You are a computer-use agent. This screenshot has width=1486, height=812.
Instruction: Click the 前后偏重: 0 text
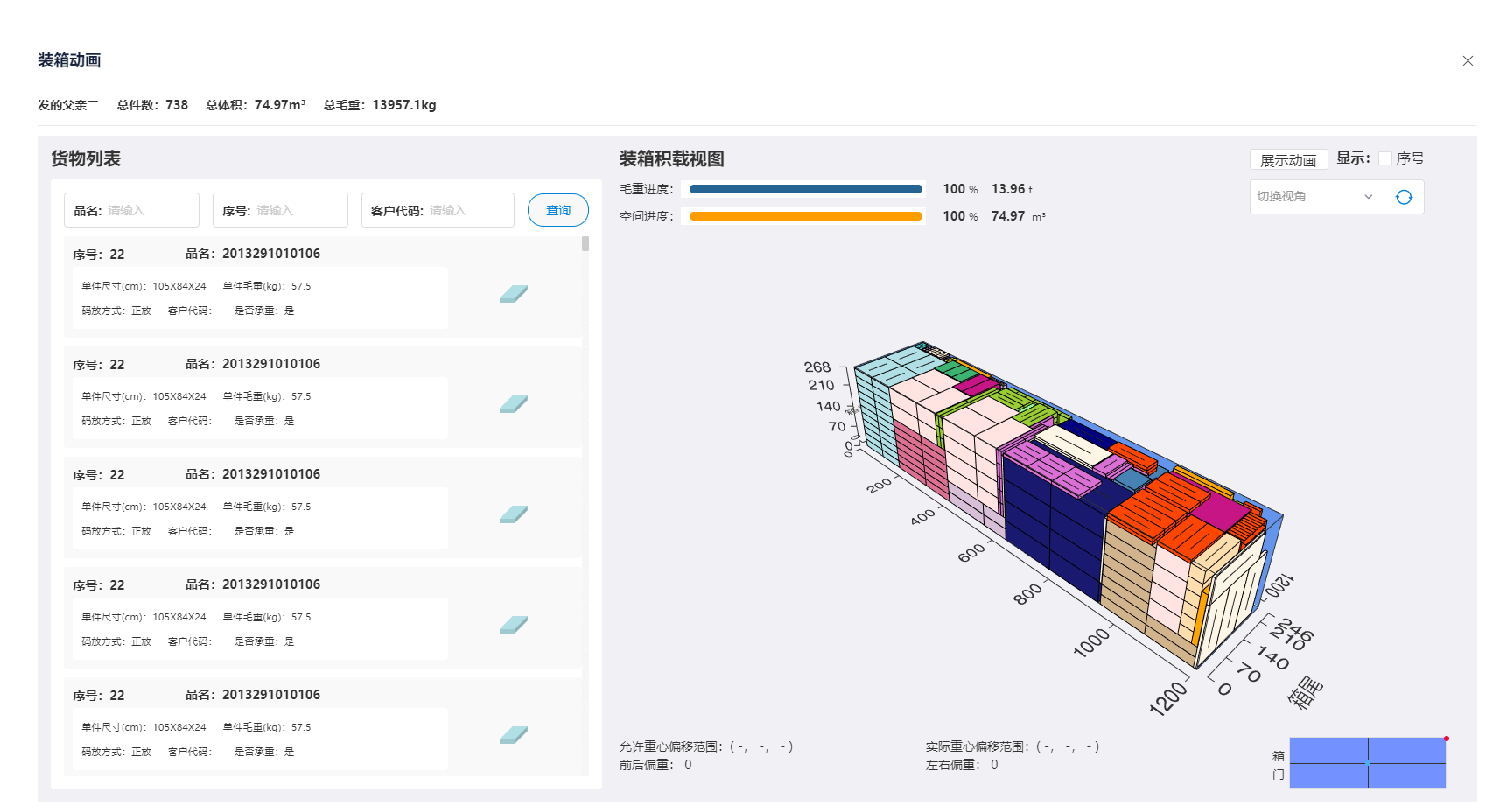pyautogui.click(x=655, y=765)
